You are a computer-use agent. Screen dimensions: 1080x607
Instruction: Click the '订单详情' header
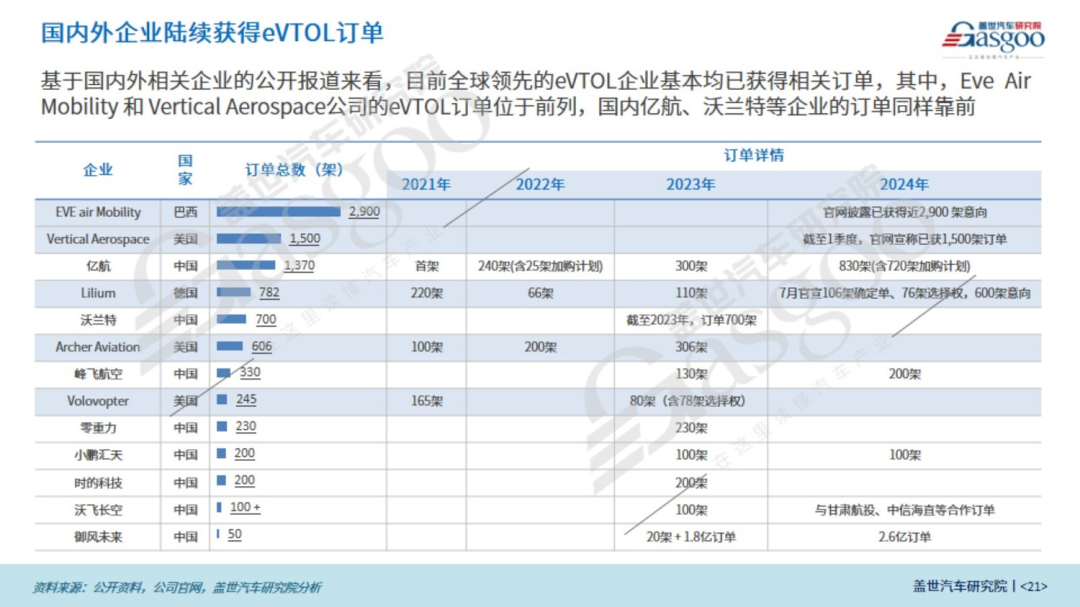pyautogui.click(x=754, y=155)
